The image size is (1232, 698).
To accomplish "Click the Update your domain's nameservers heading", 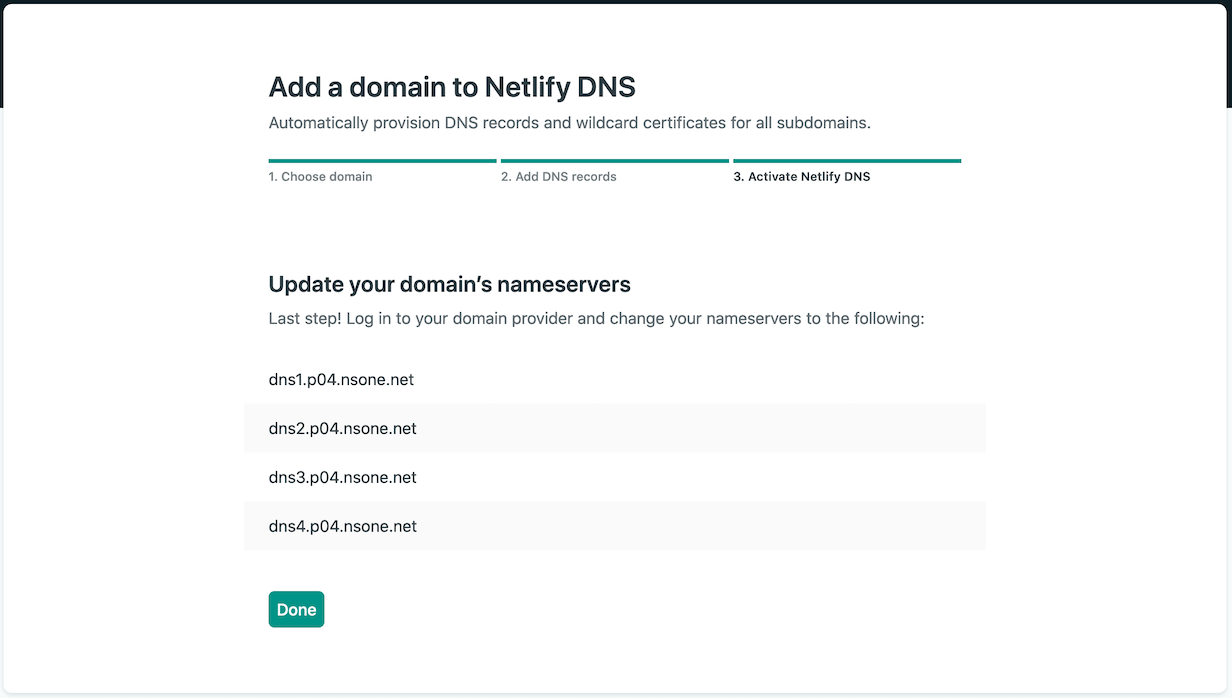I will point(449,284).
